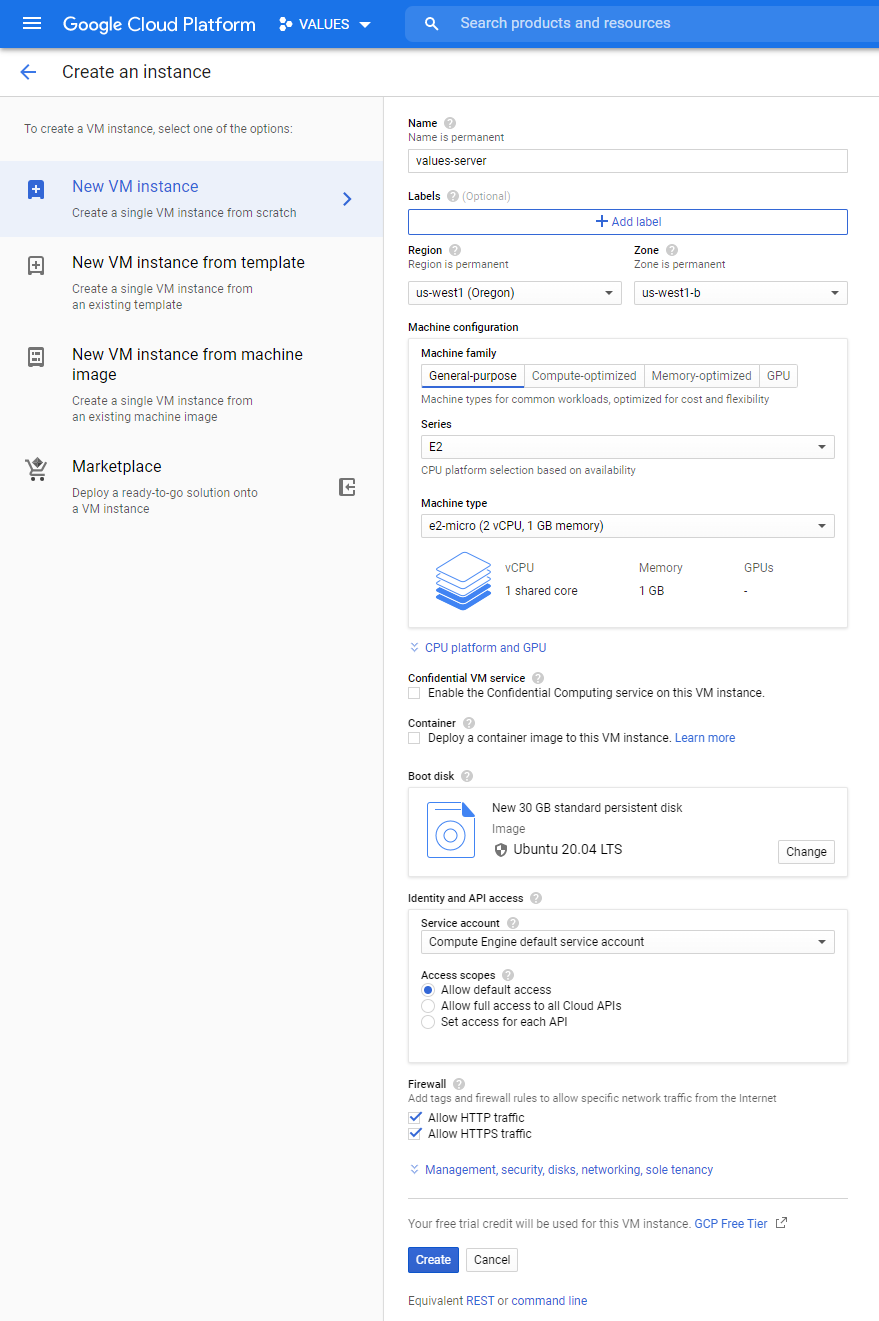Click the search magnifier icon
879x1321 pixels.
432,24
